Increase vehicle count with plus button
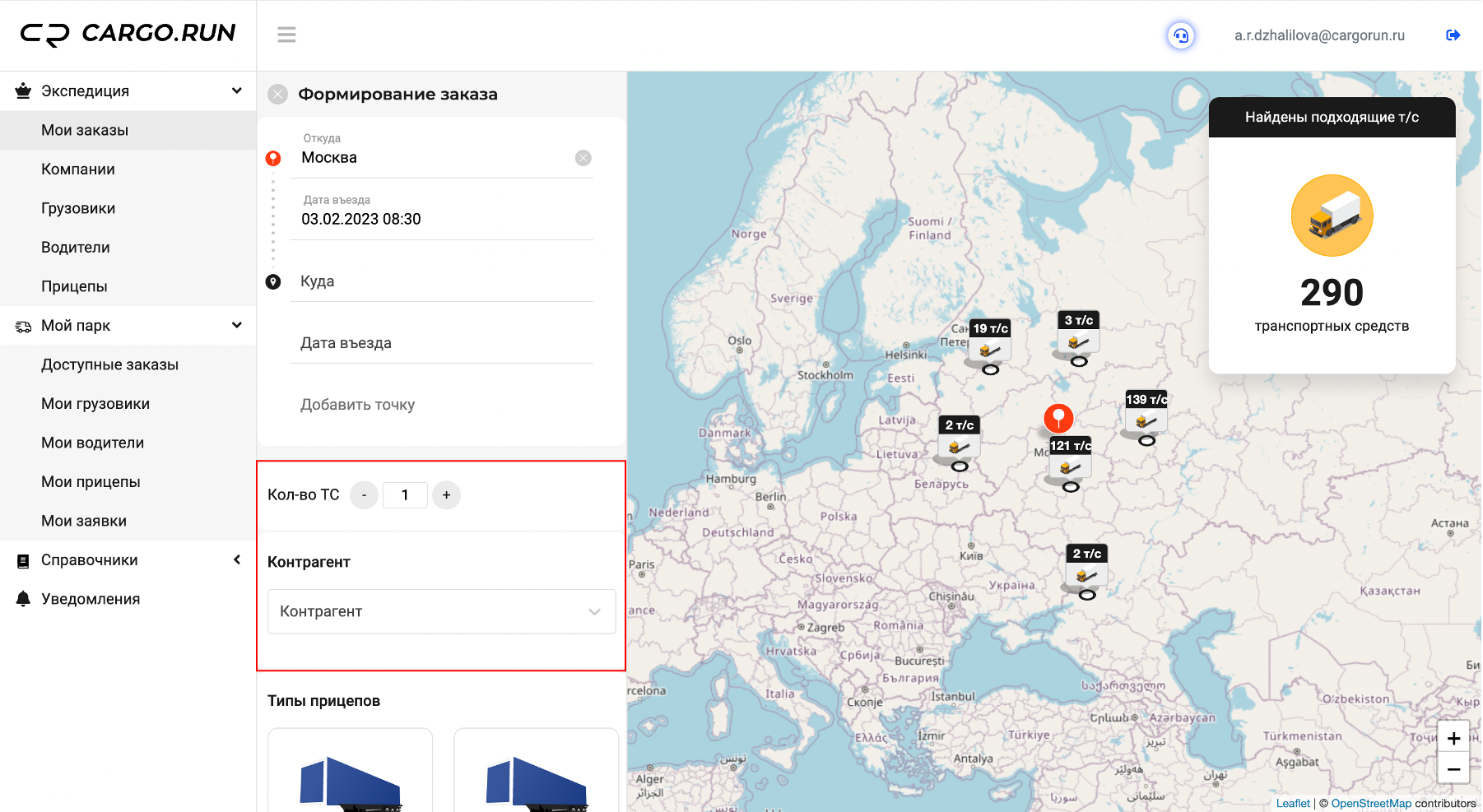The width and height of the screenshot is (1483, 812). coord(446,495)
